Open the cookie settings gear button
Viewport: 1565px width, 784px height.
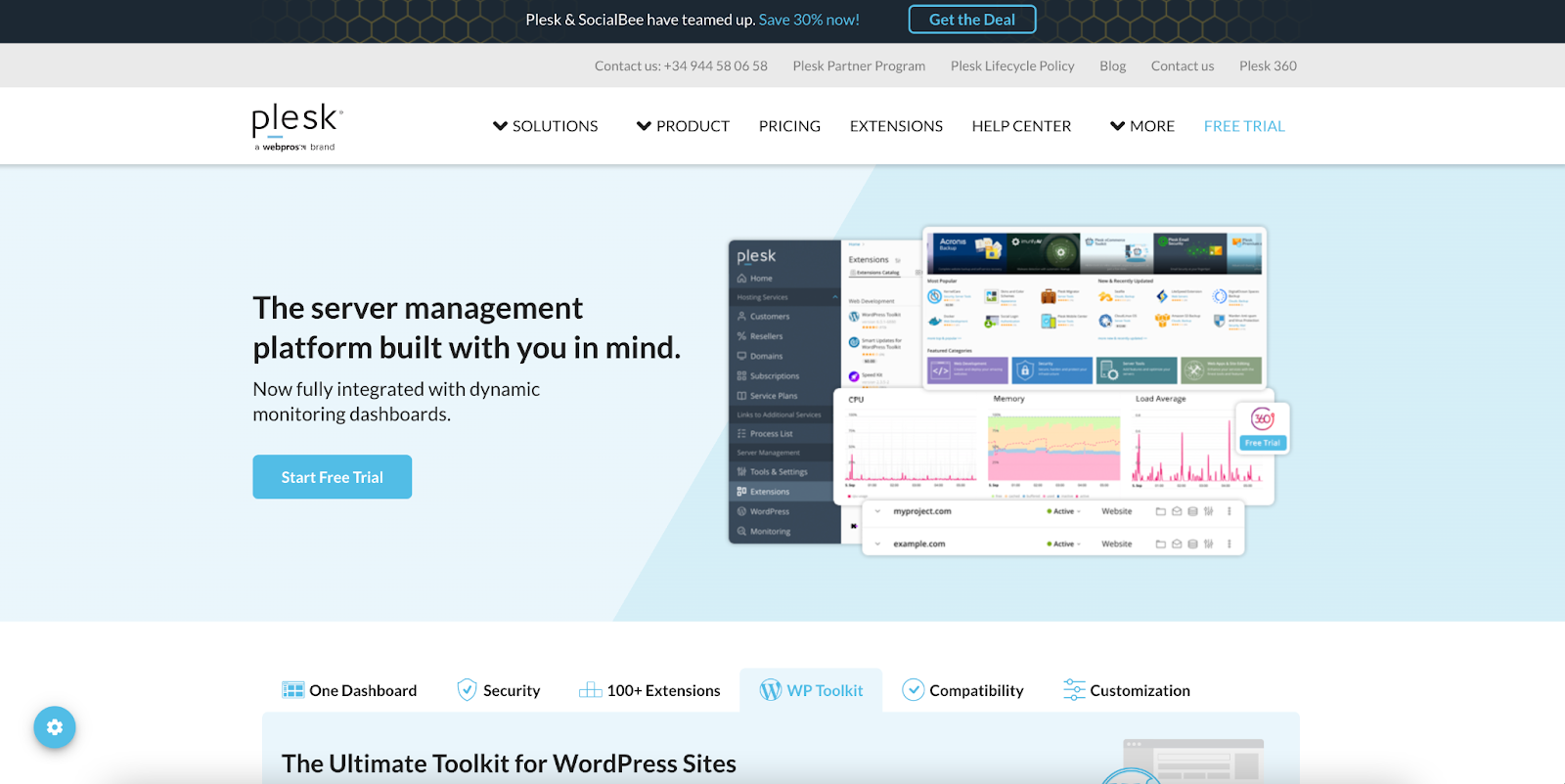pyautogui.click(x=55, y=727)
